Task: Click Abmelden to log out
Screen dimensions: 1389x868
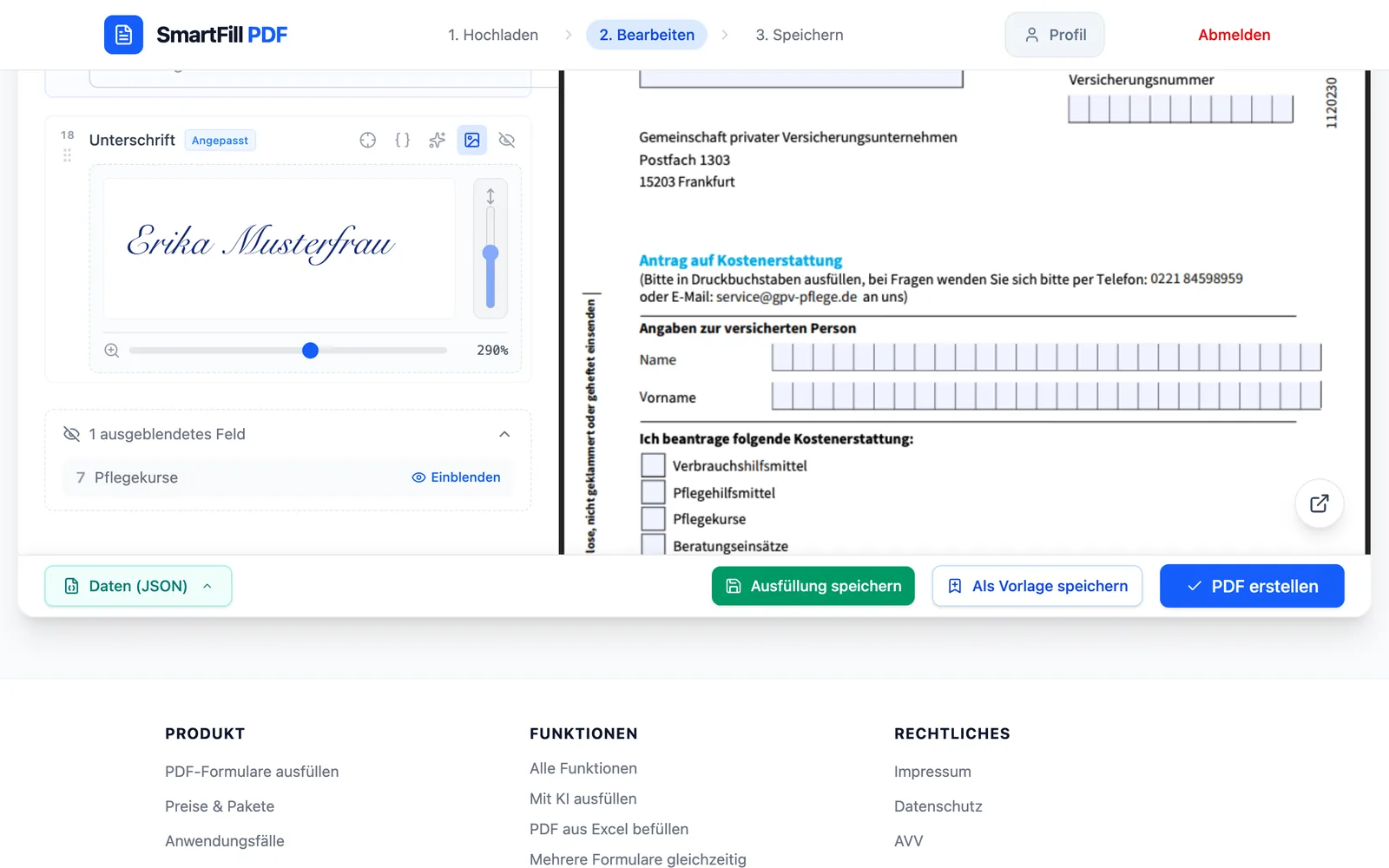Action: 1234,35
